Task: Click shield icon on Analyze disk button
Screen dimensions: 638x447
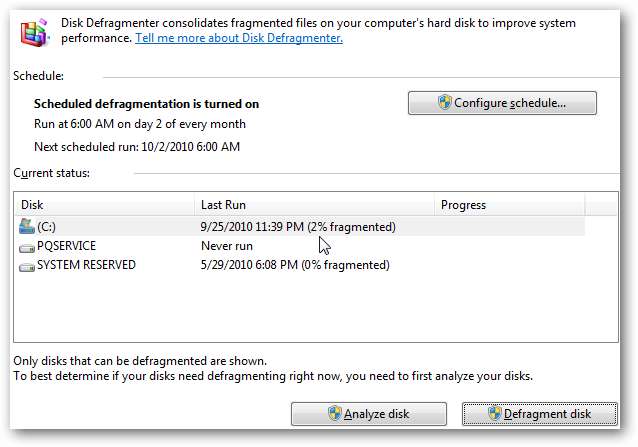Action: 335,413
